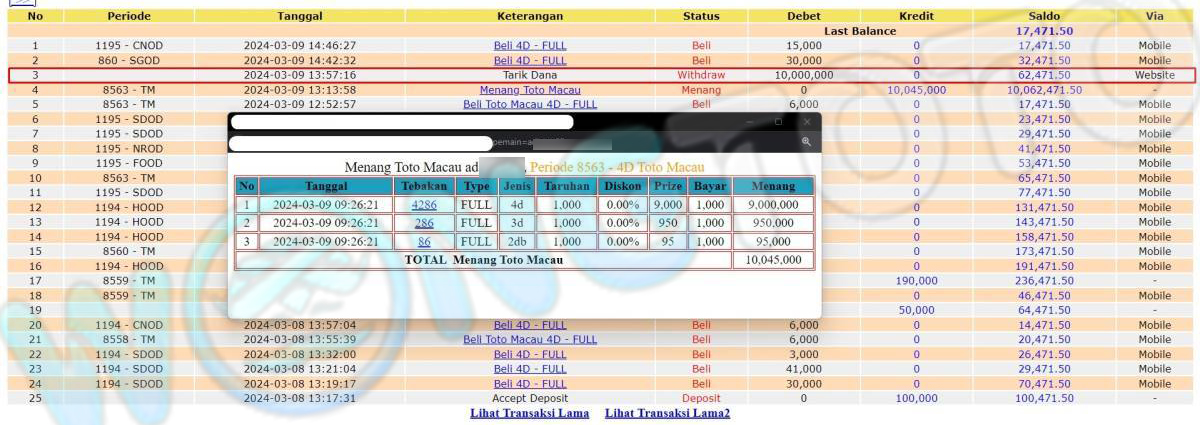Click the magnifier zoom icon in popup
The height and width of the screenshot is (425, 1200).
(x=806, y=143)
